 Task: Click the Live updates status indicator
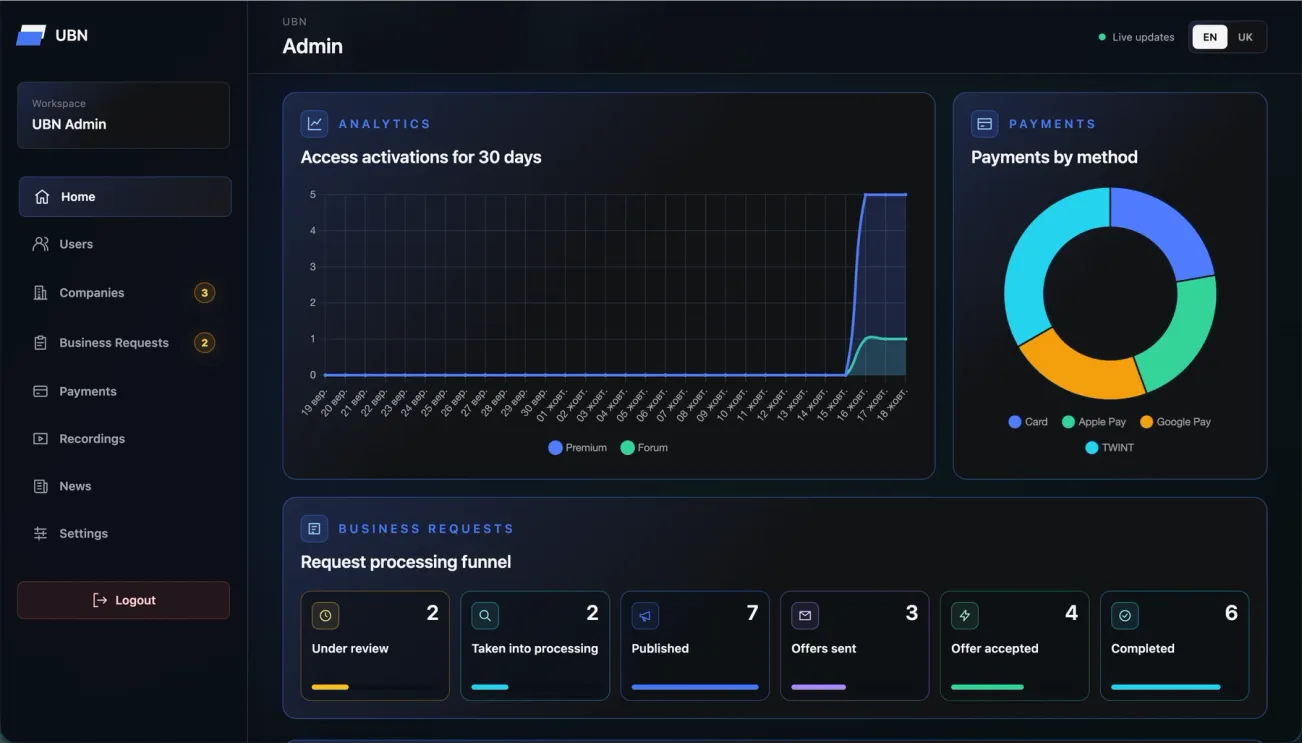[1137, 37]
